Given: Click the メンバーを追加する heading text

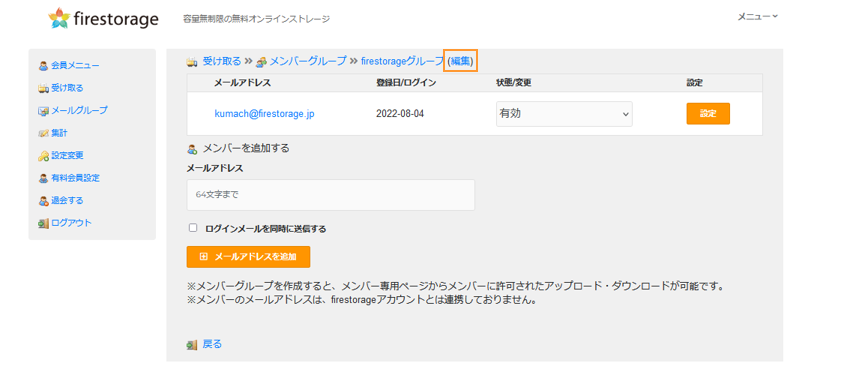Looking at the screenshot, I should (x=246, y=148).
